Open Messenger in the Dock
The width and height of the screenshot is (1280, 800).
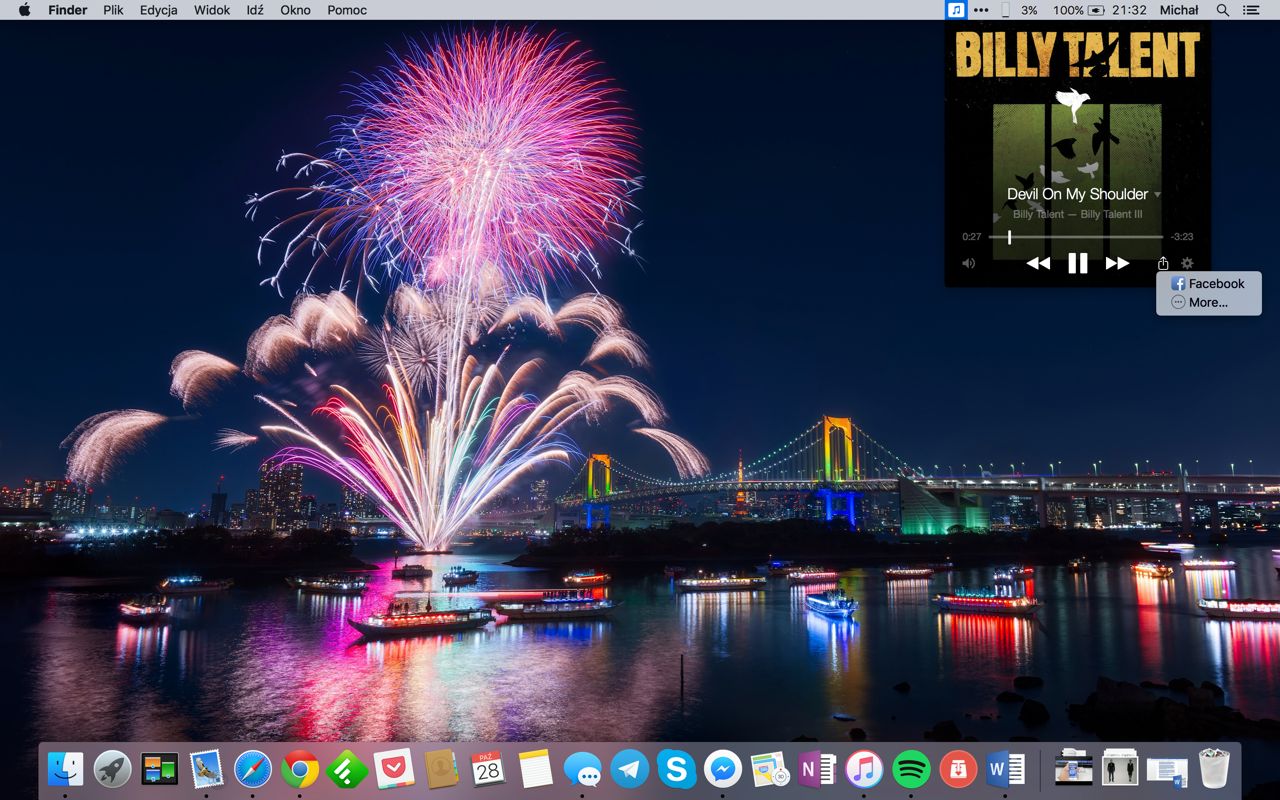(x=723, y=769)
